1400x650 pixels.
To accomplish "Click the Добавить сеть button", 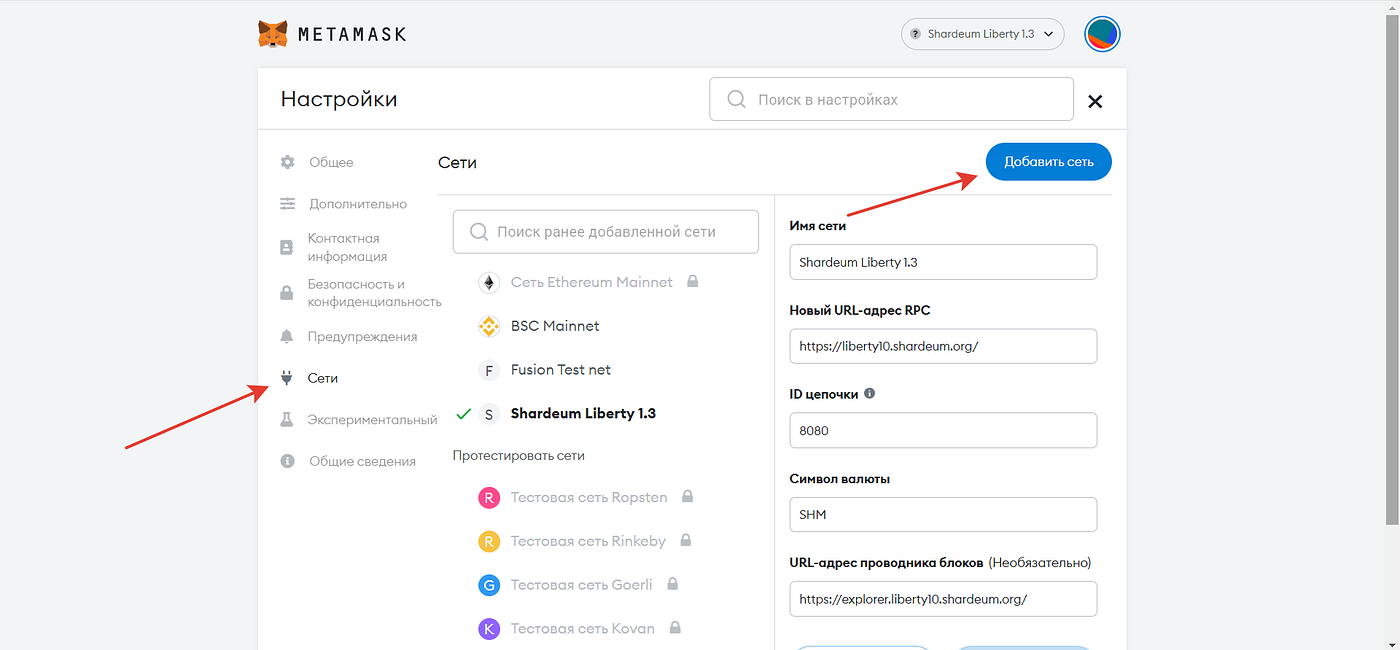I will point(1049,162).
